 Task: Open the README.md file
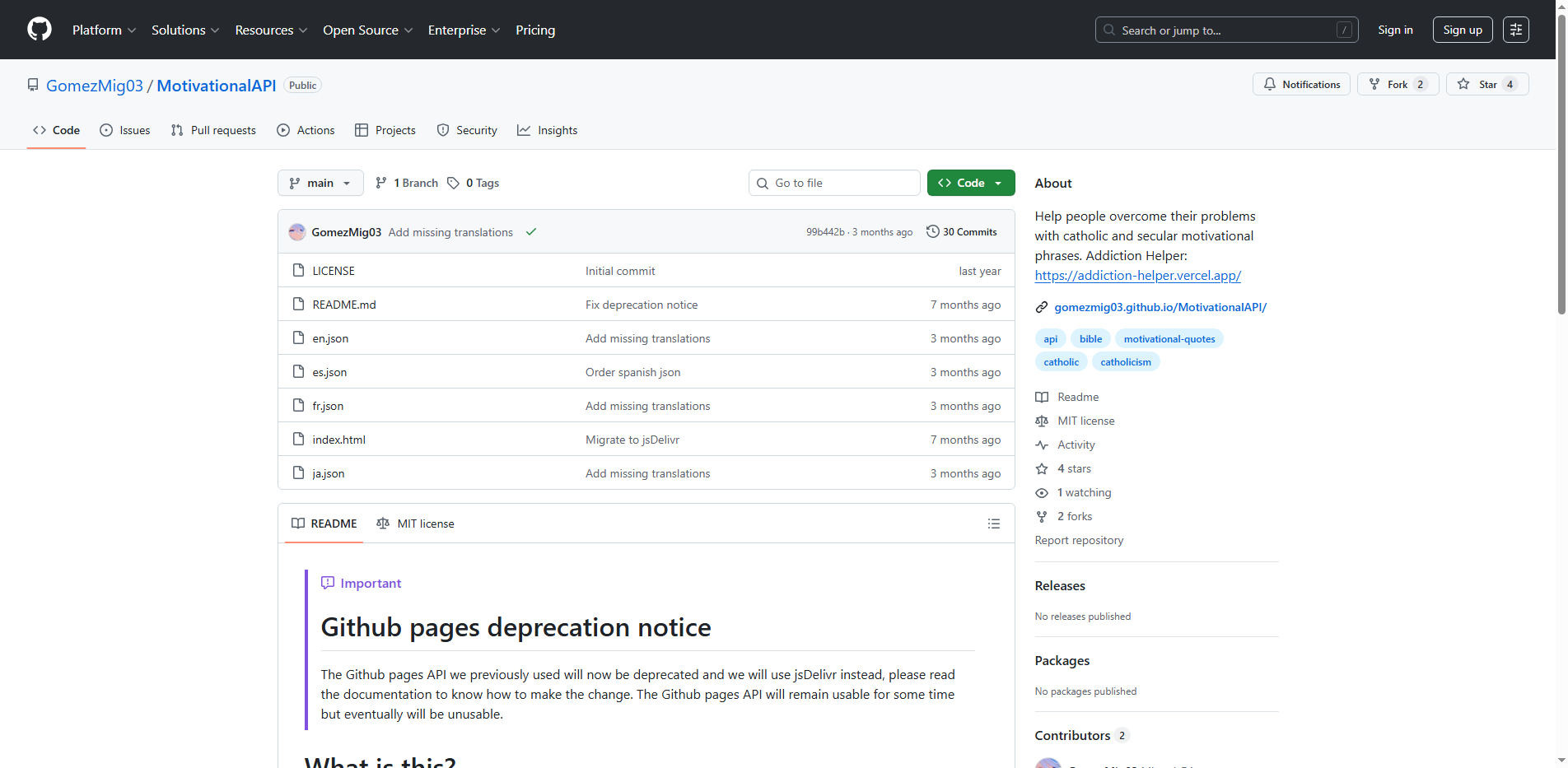pyautogui.click(x=344, y=305)
